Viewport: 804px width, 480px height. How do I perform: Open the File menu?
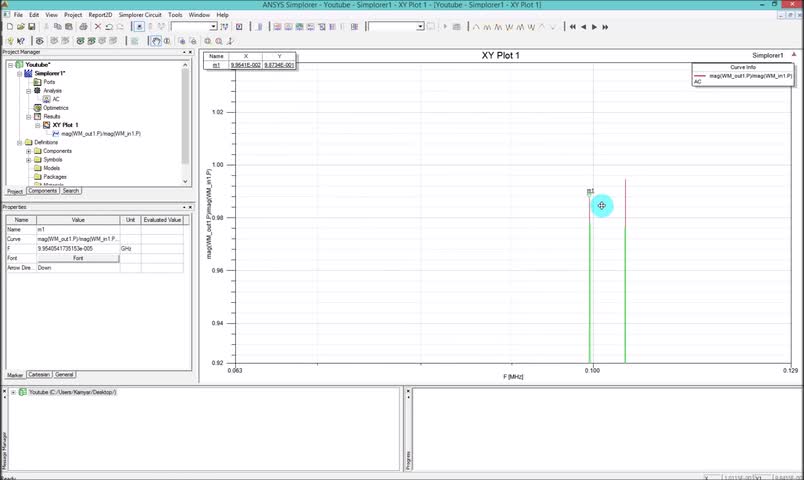[x=18, y=15]
